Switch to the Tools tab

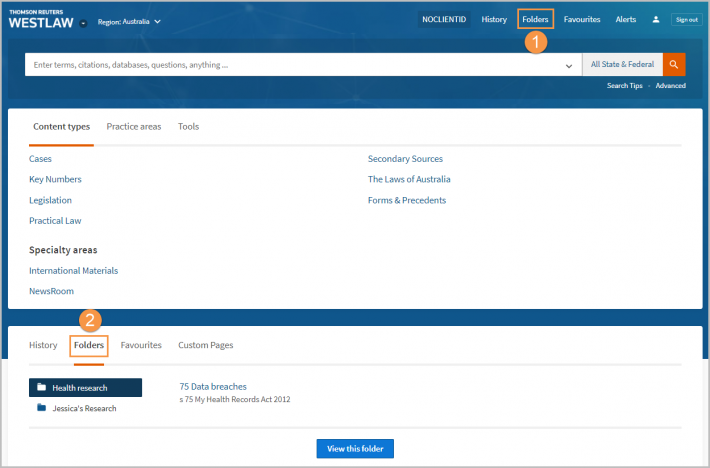point(188,127)
